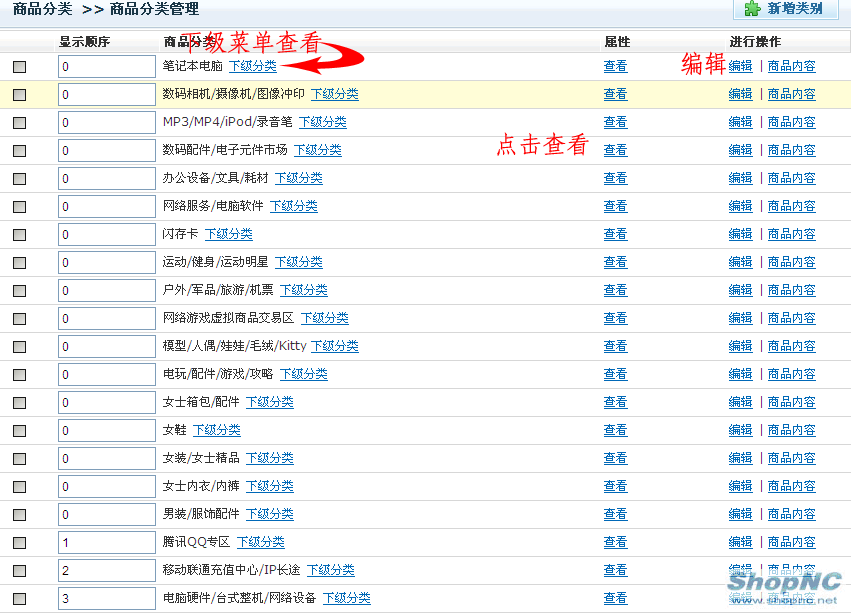Click the 女鞋 category name
The width and height of the screenshot is (851, 615).
click(174, 430)
